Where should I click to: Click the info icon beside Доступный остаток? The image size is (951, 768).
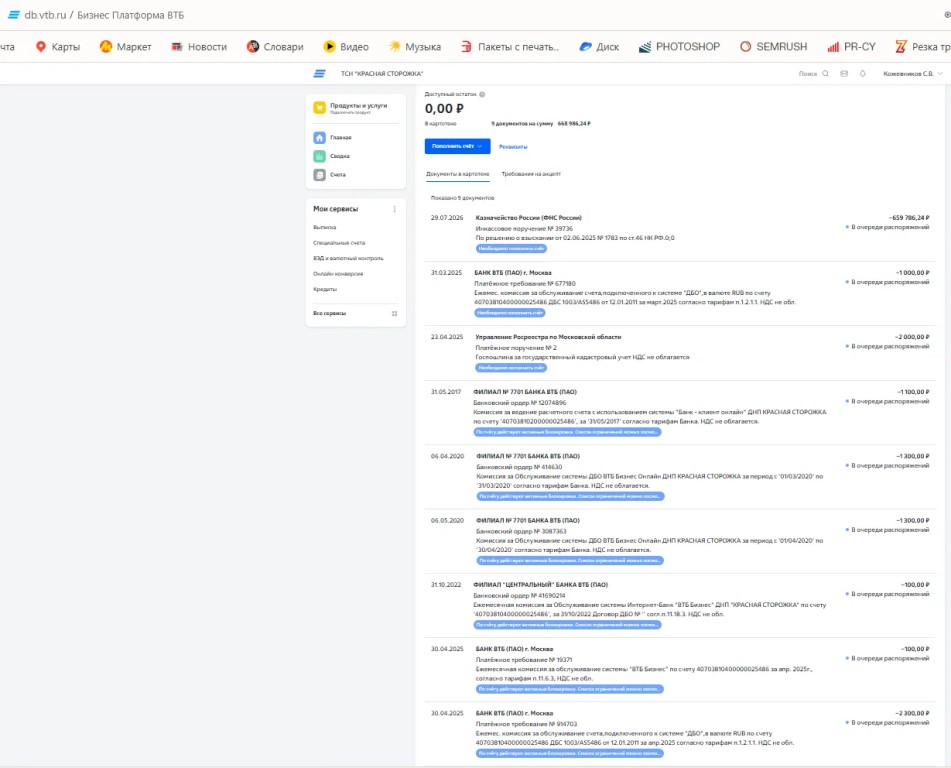pos(482,94)
